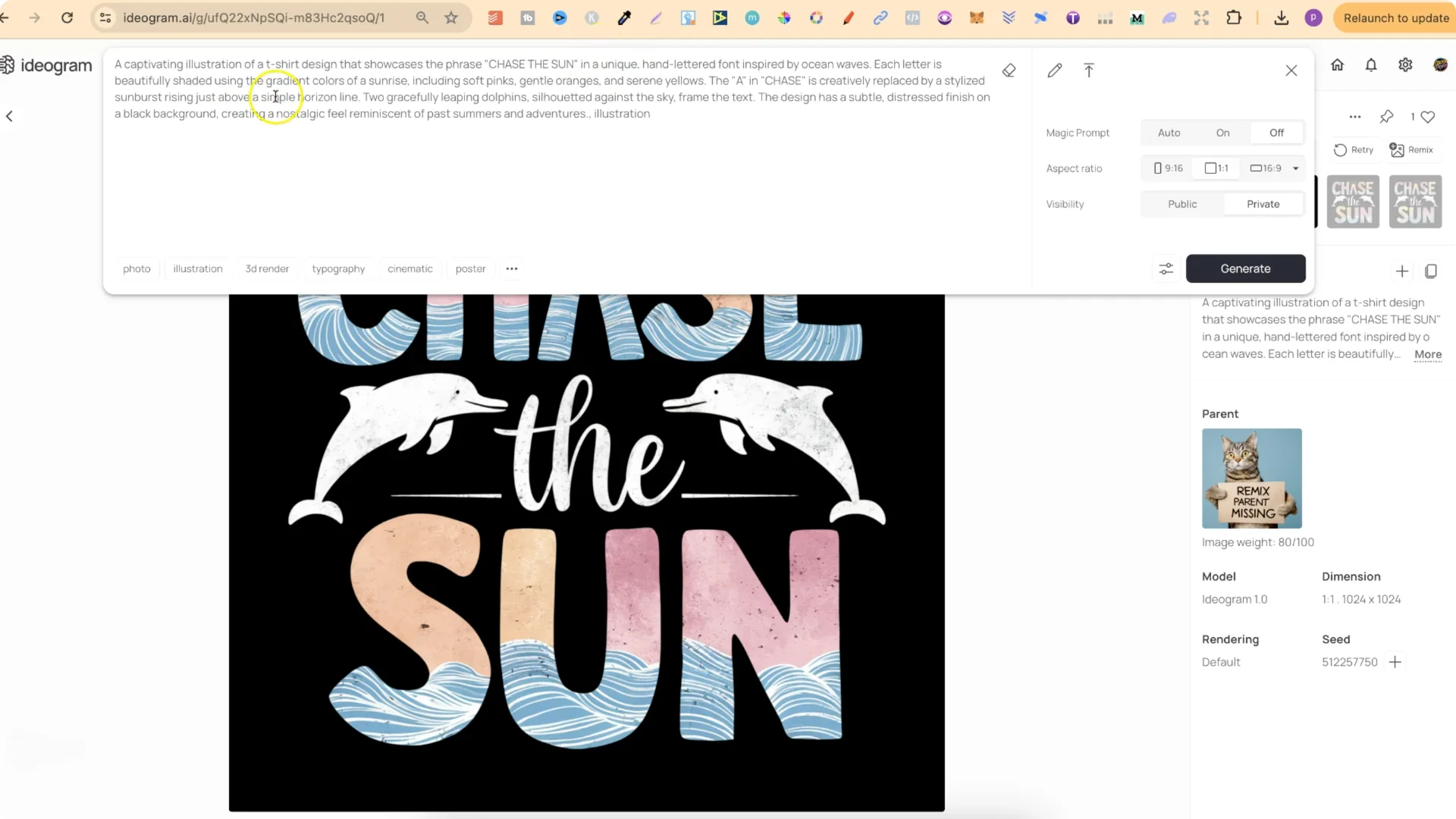This screenshot has width=1456, height=819.
Task: Like the image with heart icon
Action: pyautogui.click(x=1428, y=117)
